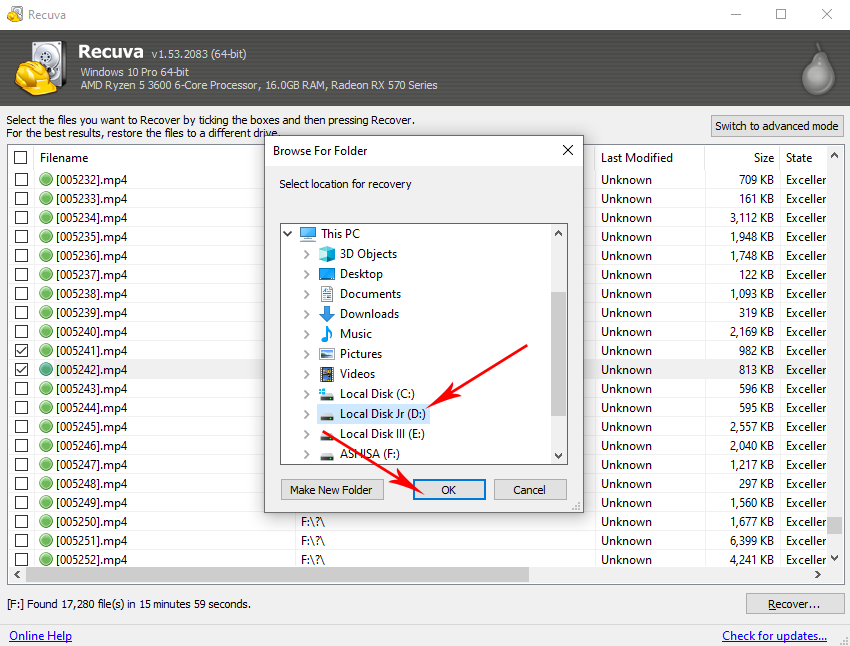The height and width of the screenshot is (646, 850).
Task: Select the Pictures folder icon
Action: pyautogui.click(x=327, y=354)
